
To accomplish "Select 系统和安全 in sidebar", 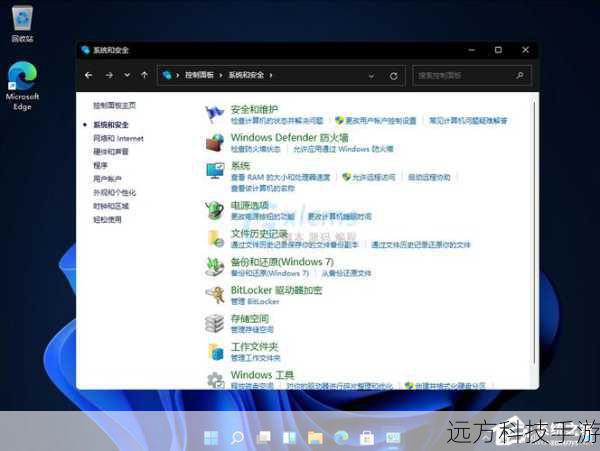I will [x=111, y=125].
